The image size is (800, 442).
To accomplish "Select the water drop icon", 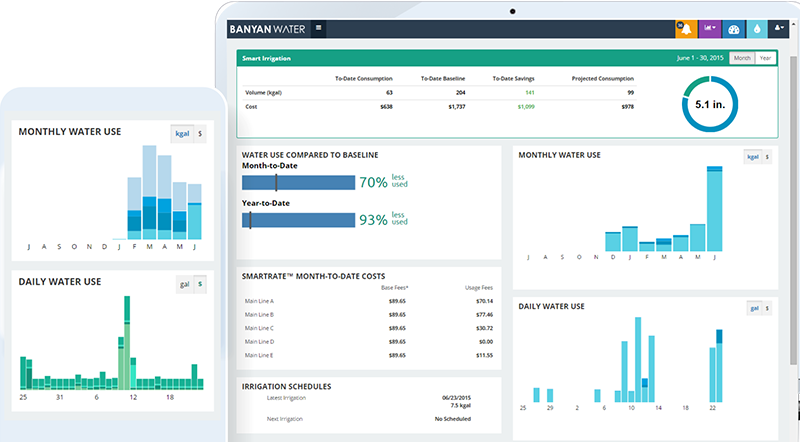I will (757, 29).
